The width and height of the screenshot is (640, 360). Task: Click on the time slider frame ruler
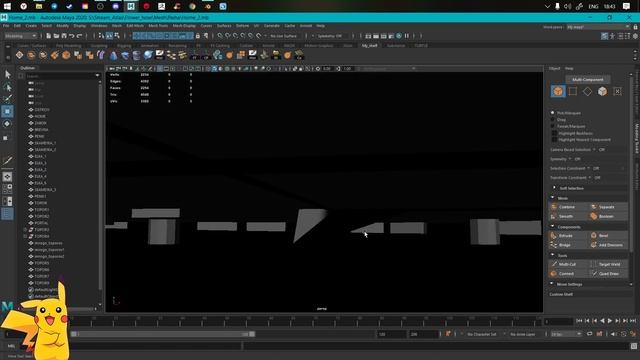pos(305,321)
